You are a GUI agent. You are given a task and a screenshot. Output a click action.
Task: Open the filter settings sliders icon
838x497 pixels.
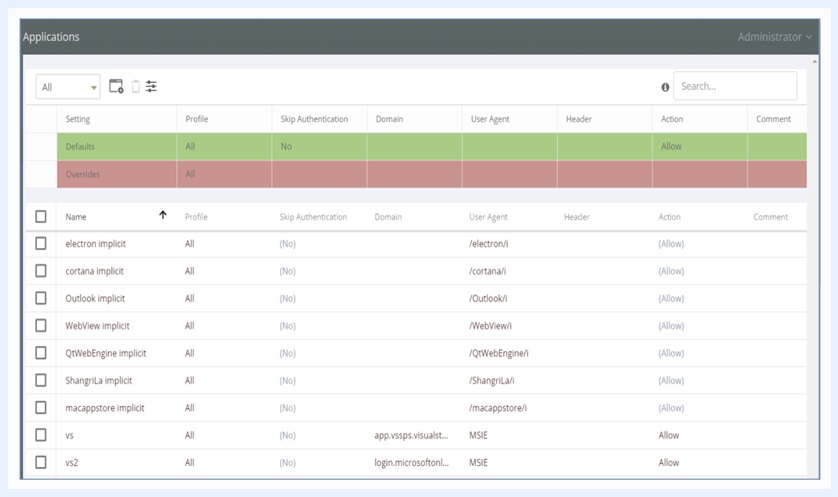(151, 87)
